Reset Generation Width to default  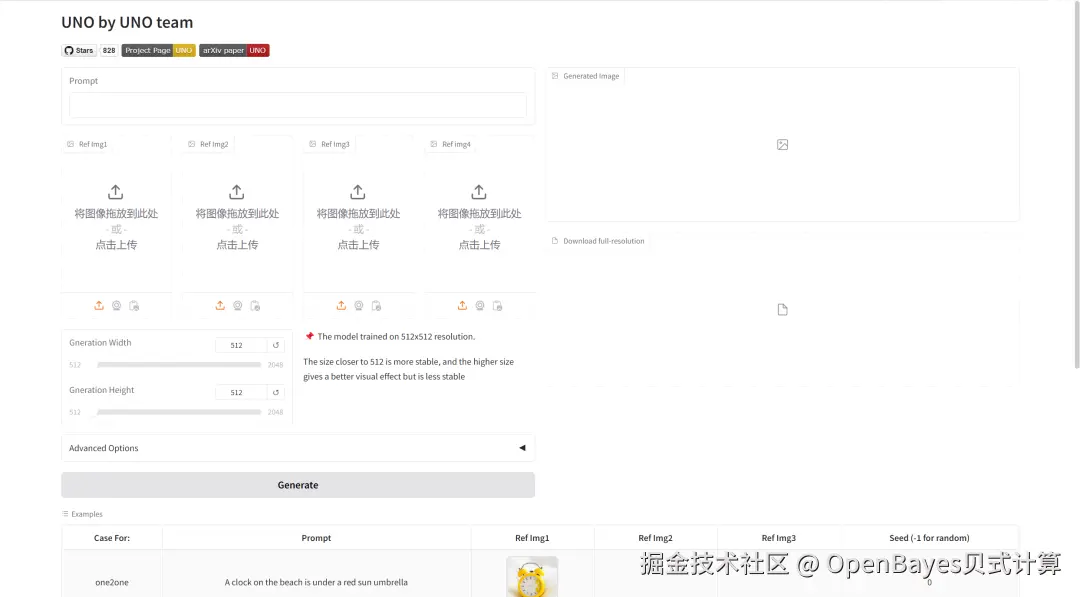(276, 345)
